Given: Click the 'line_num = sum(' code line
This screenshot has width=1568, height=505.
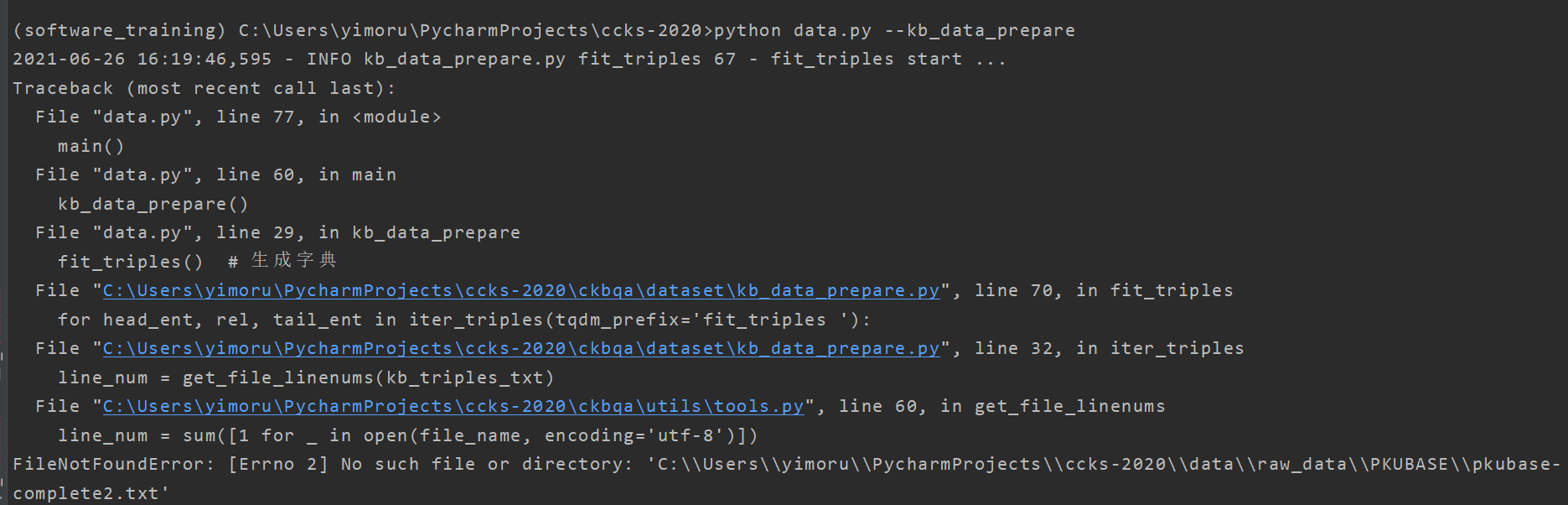Looking at the screenshot, I should click(x=407, y=435).
